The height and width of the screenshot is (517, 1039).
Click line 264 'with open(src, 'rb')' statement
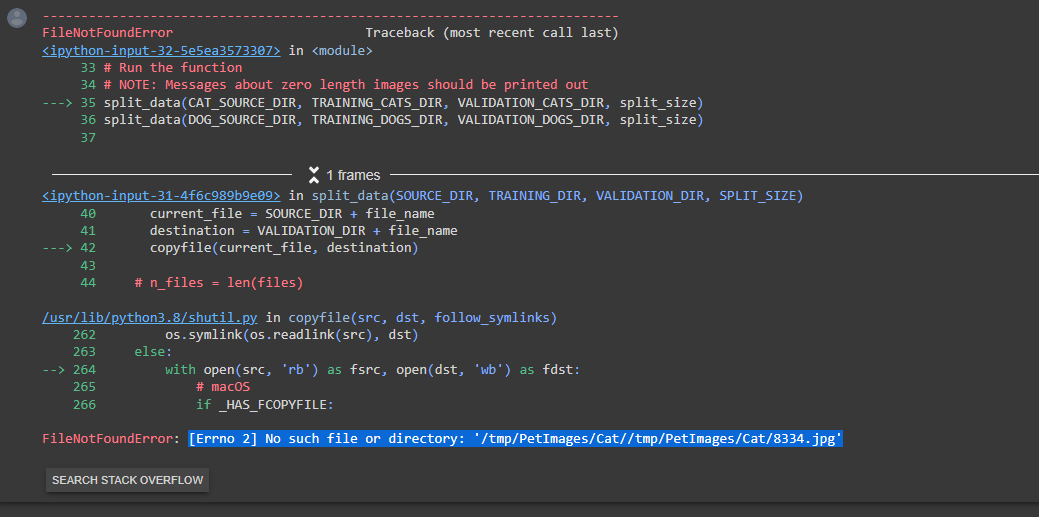coord(372,369)
